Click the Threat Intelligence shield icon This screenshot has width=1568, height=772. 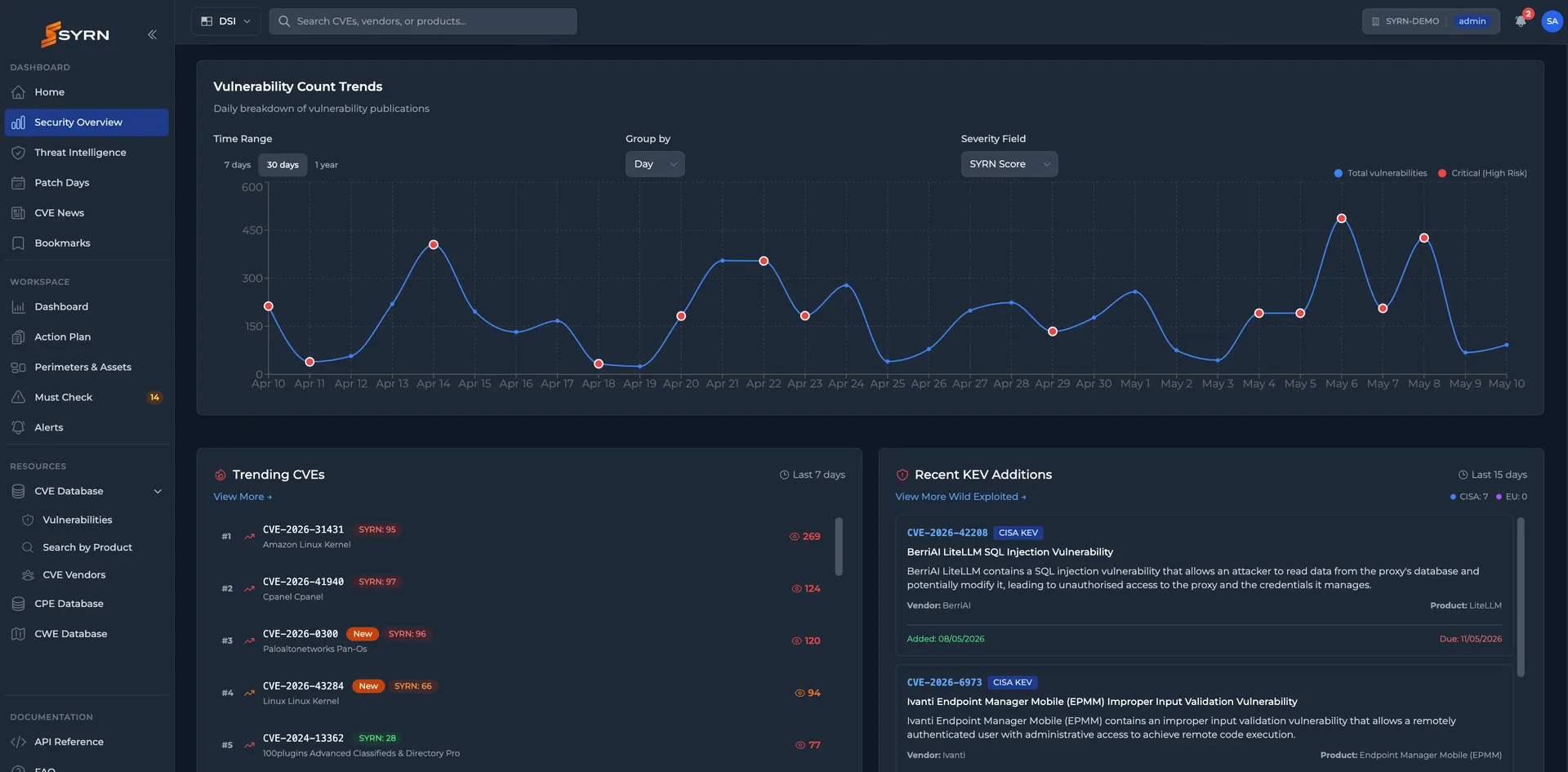[x=18, y=153]
